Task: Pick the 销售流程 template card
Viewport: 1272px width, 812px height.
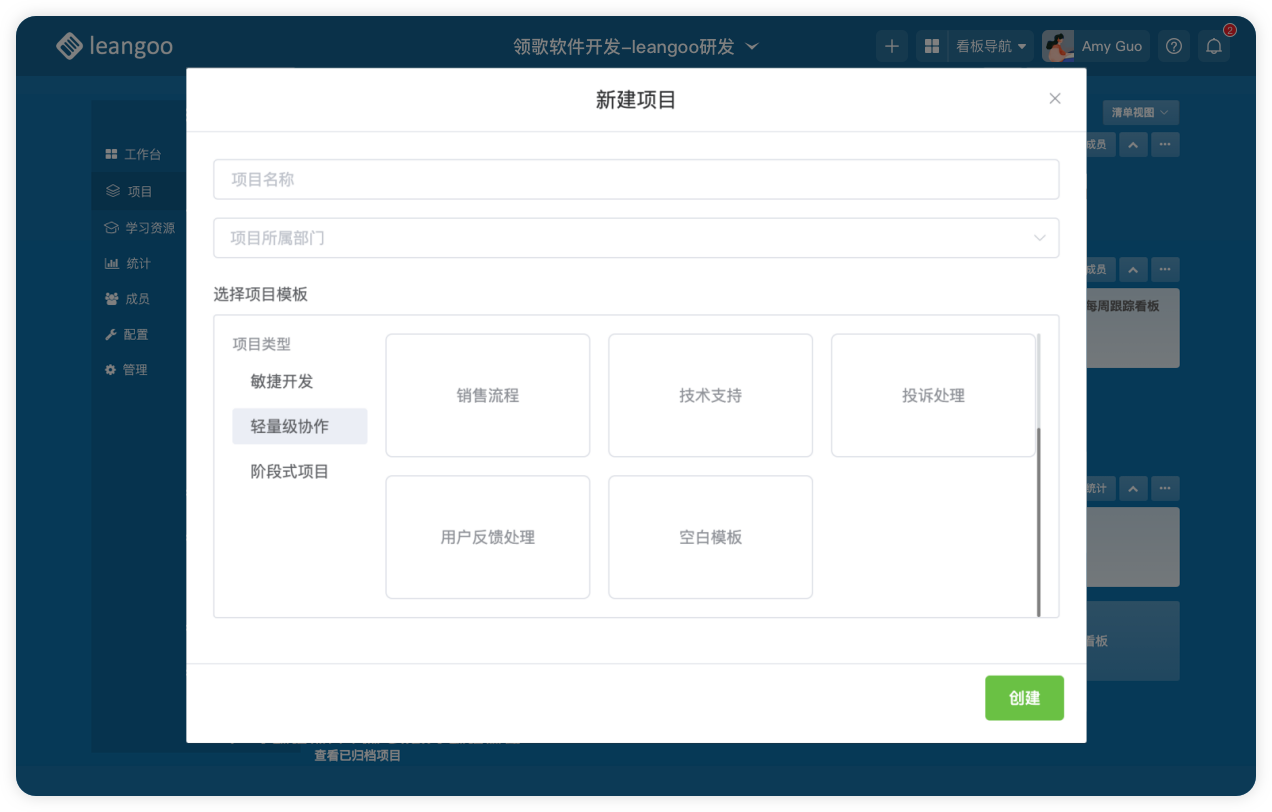Action: coord(488,396)
